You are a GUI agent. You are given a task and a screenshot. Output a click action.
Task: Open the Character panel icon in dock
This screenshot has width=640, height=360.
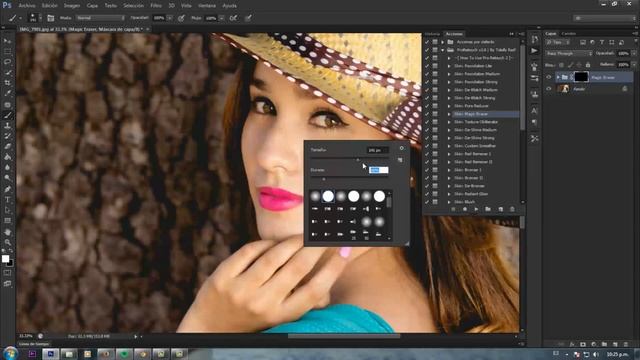tap(534, 111)
